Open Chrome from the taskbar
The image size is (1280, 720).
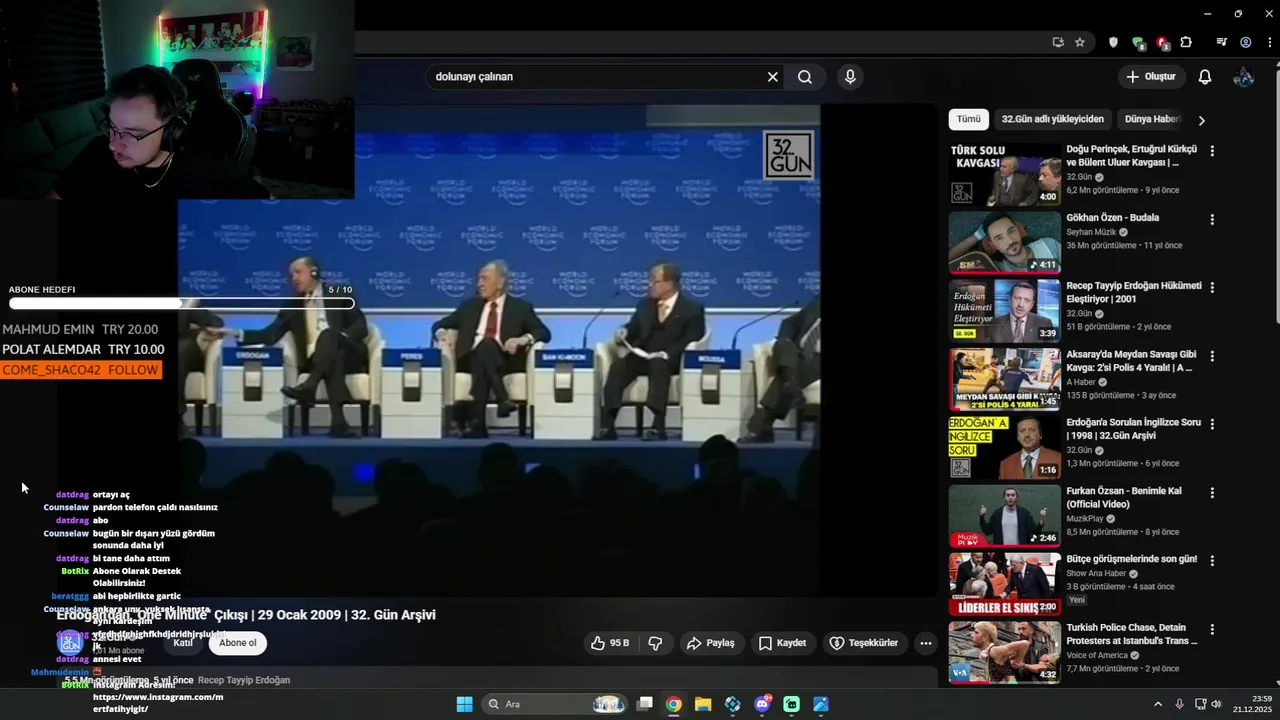tap(674, 704)
